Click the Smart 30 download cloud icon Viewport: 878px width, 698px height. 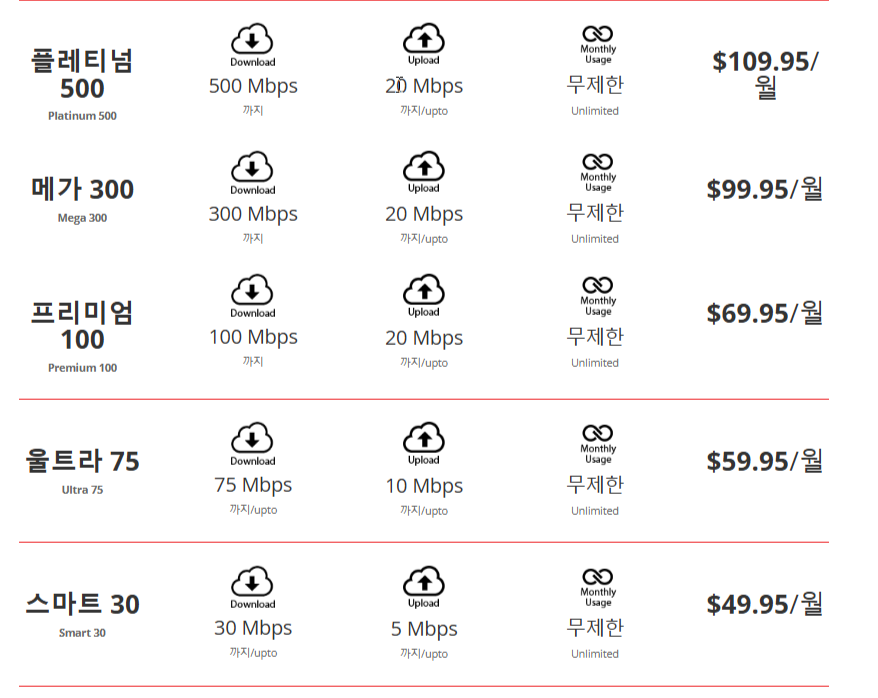(252, 581)
